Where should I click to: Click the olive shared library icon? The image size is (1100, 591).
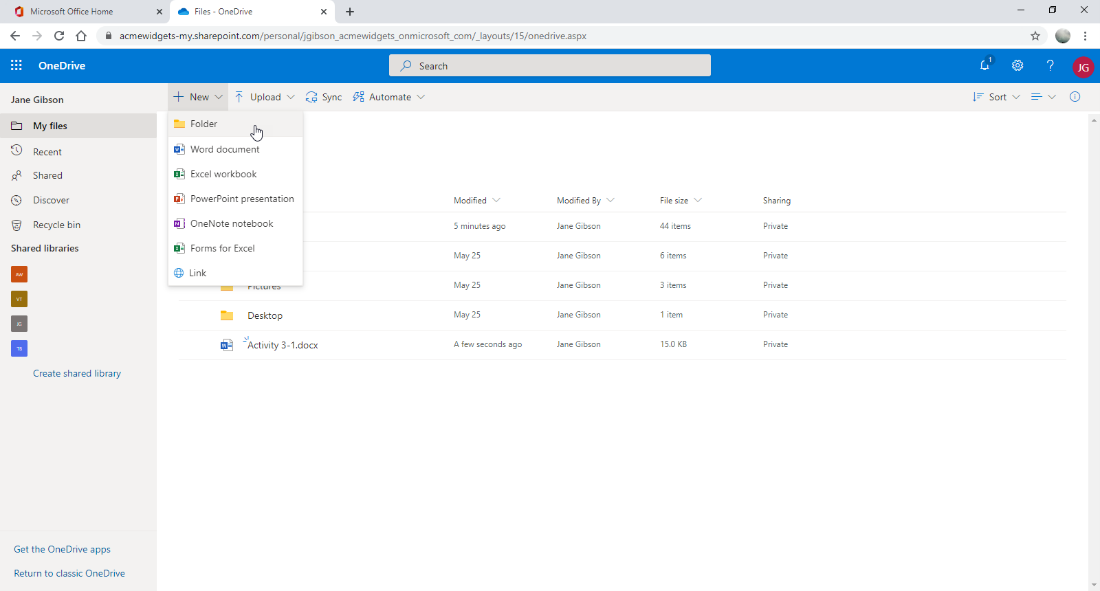pos(19,299)
